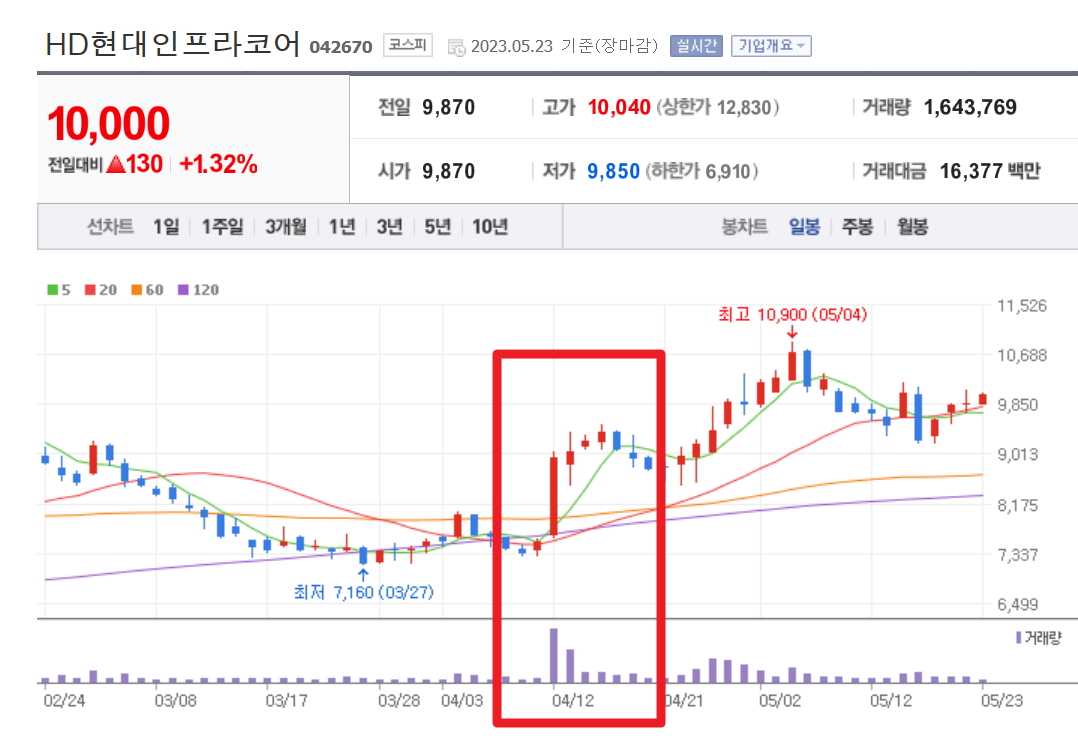Image resolution: width=1078 pixels, height=740 pixels.
Task: Click the red 20-day moving average swatch
Action: pos(90,290)
